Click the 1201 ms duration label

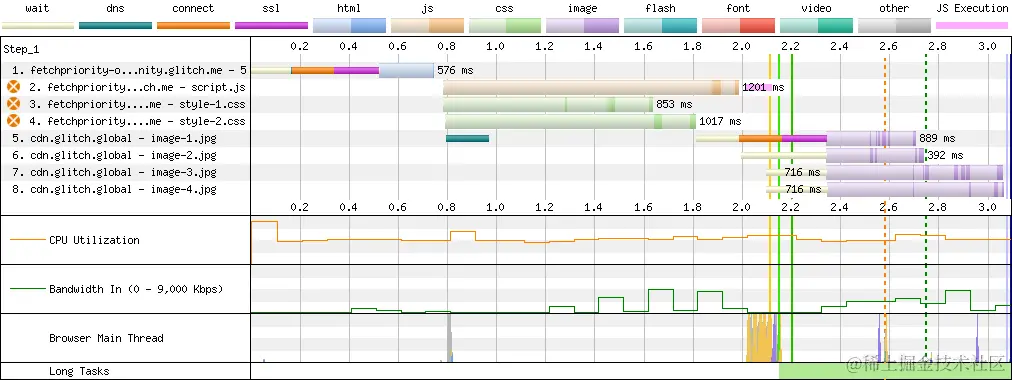click(x=764, y=87)
